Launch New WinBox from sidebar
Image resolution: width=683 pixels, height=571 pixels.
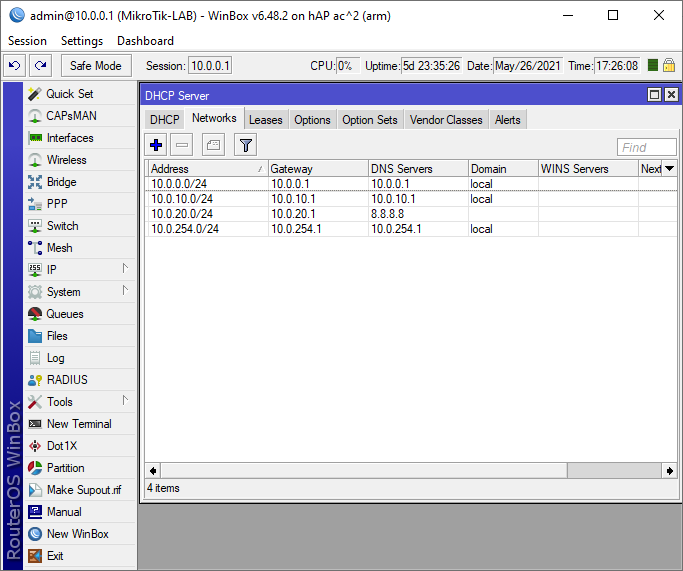pos(80,534)
